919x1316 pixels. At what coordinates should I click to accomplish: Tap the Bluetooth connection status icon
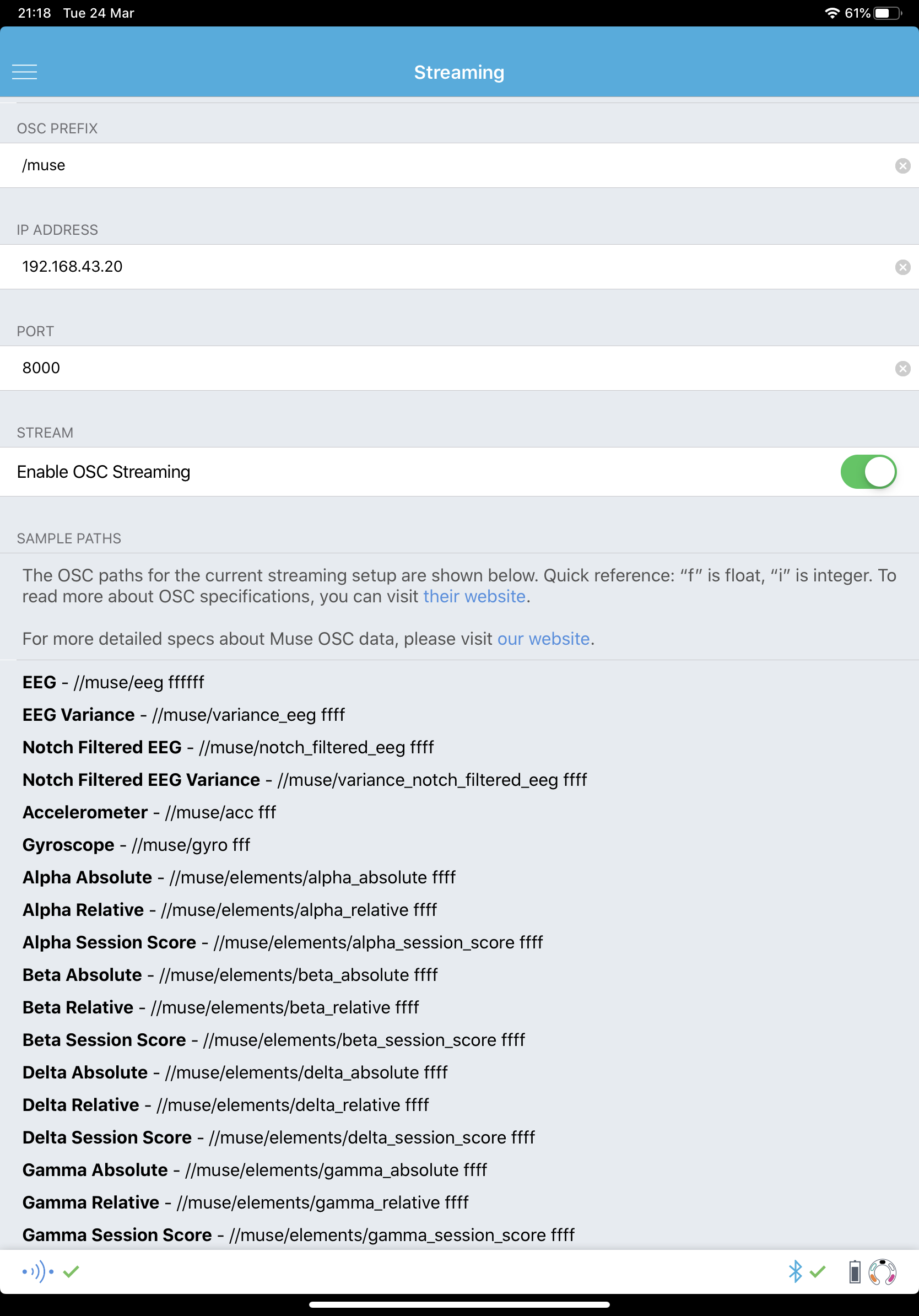[795, 1271]
